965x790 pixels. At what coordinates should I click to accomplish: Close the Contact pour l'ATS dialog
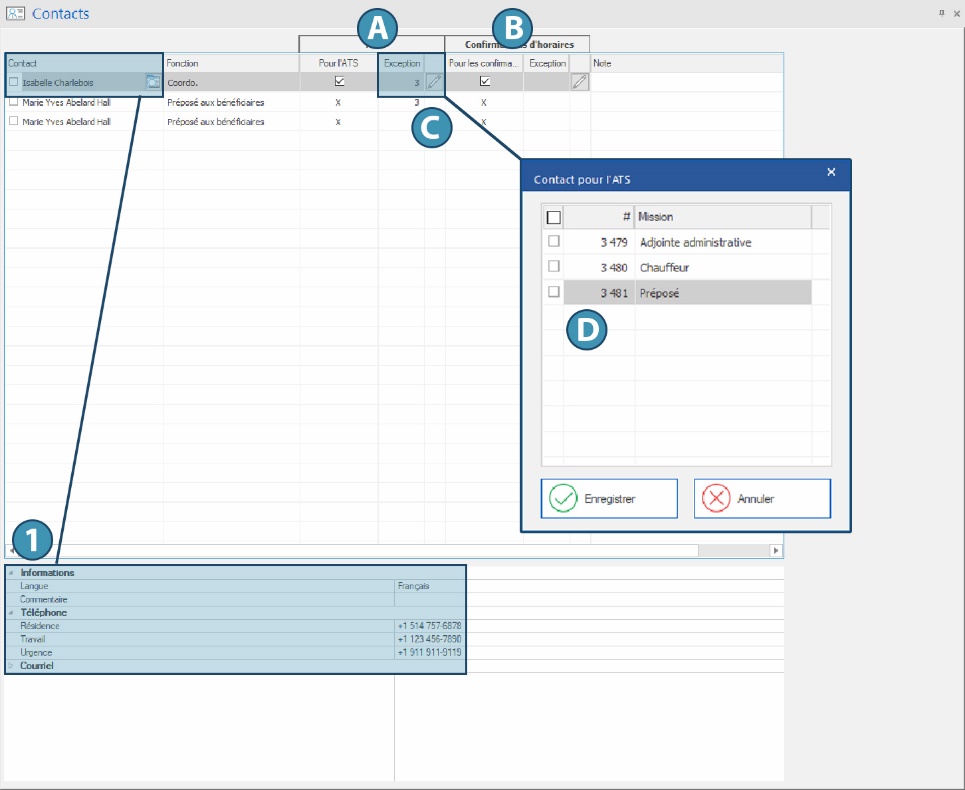coord(831,172)
